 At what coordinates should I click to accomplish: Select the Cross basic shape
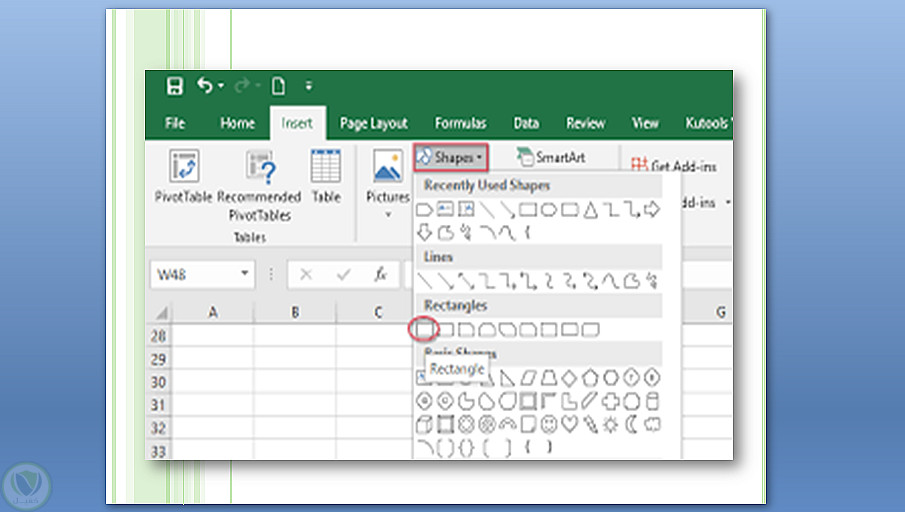(611, 401)
